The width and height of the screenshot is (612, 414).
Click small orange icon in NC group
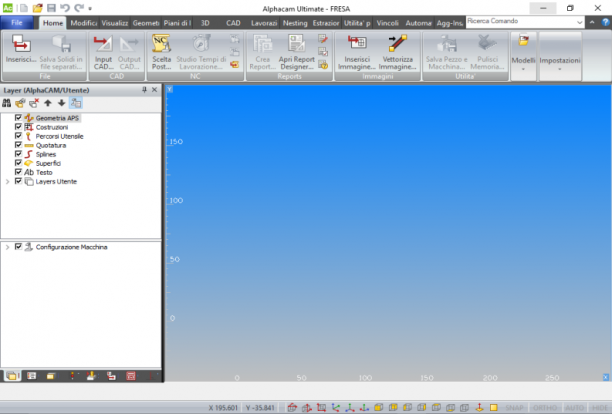tap(235, 64)
